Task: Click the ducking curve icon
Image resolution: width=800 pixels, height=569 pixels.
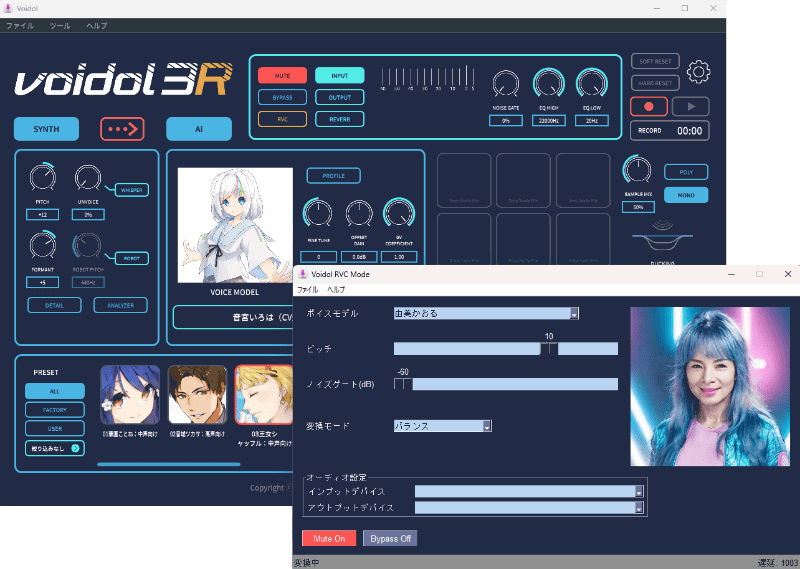Action: coord(662,236)
